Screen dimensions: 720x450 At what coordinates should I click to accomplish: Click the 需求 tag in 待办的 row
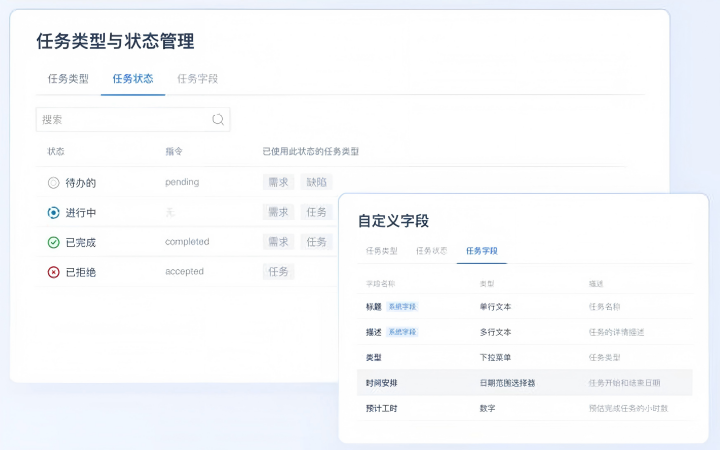click(x=278, y=183)
